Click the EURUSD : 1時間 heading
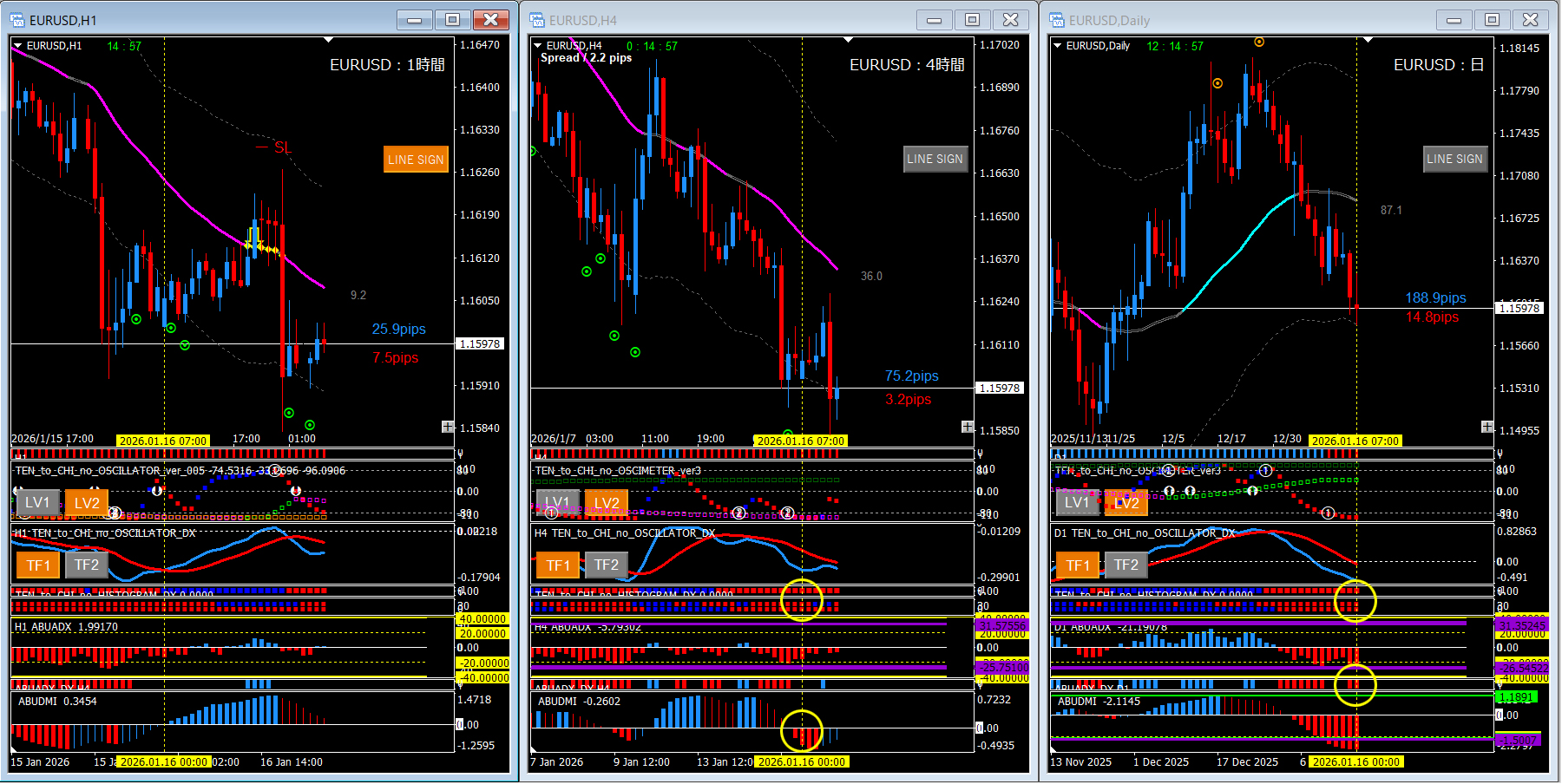This screenshot has height=784, width=1562. coord(387,65)
